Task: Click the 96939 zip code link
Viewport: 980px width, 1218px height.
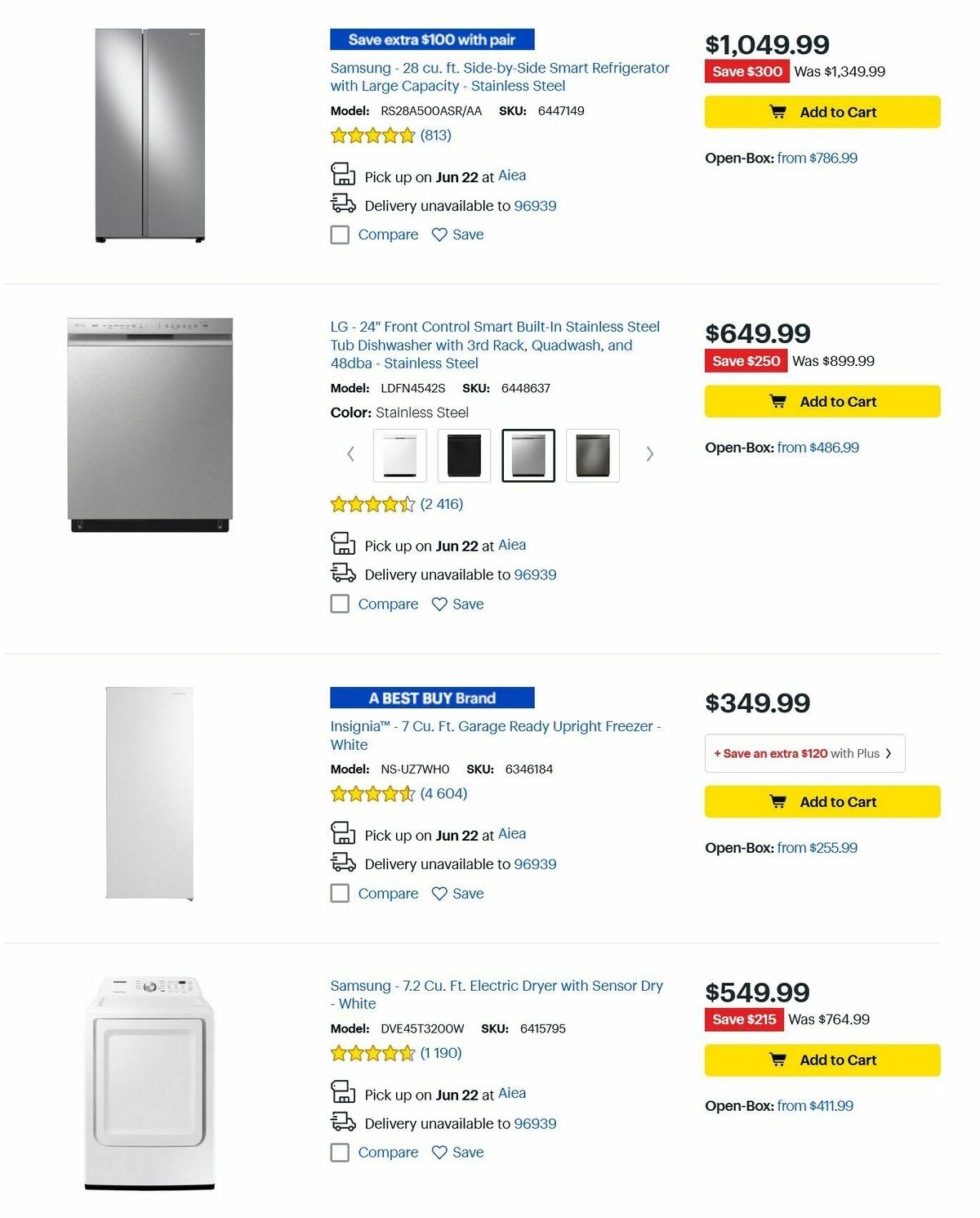Action: pyautogui.click(x=534, y=206)
